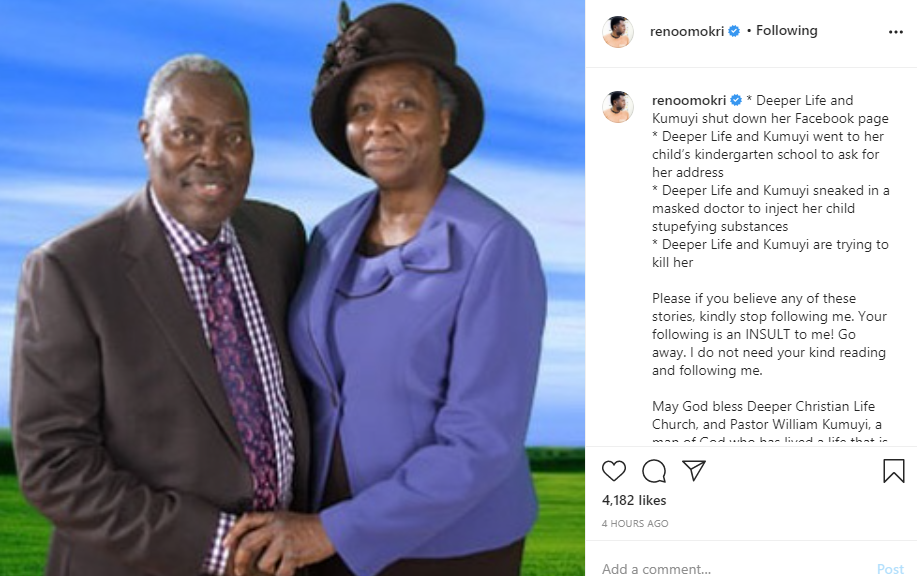The width and height of the screenshot is (917, 576).
Task: Click the couple photo in post
Action: [x=292, y=288]
